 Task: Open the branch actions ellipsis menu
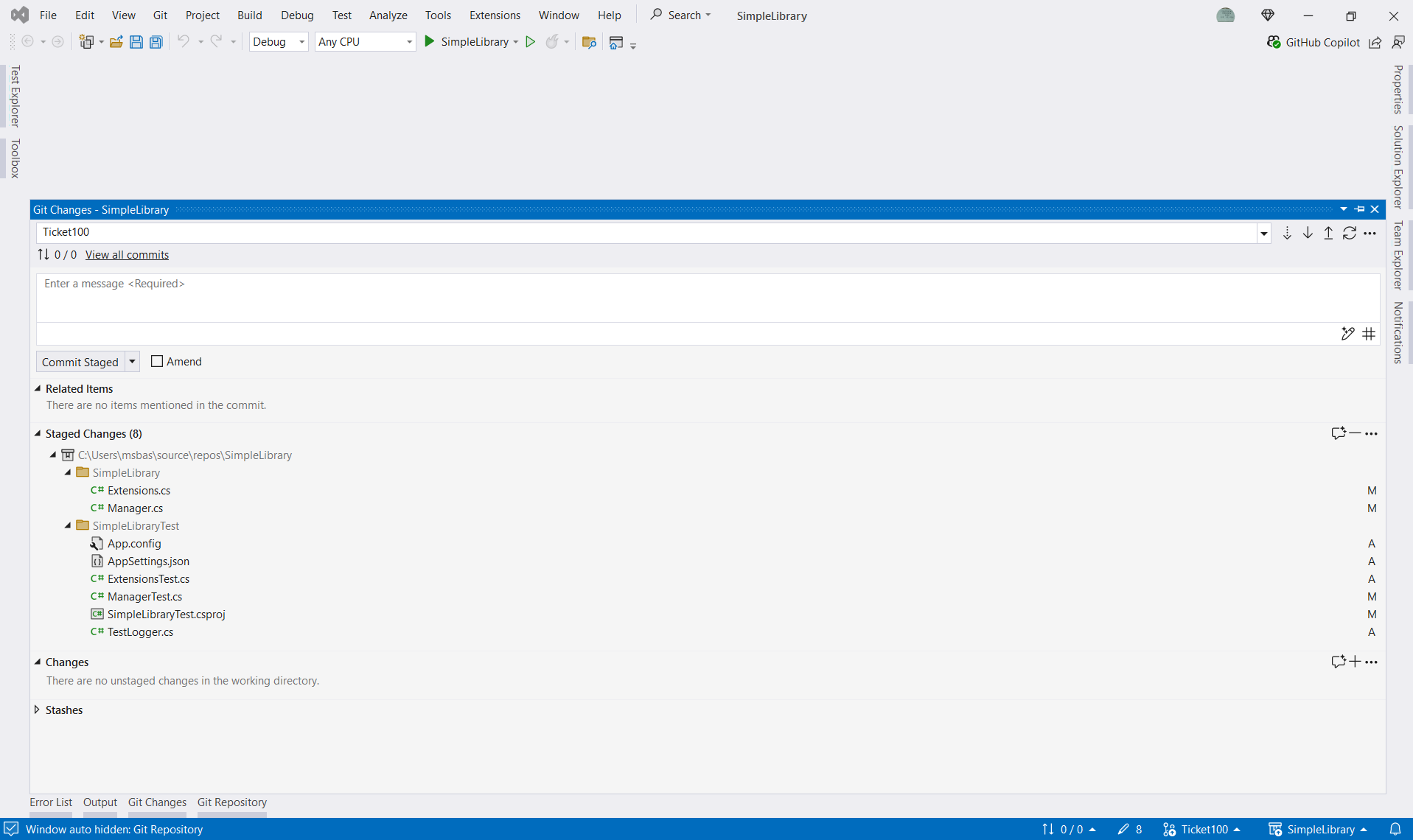(1370, 233)
